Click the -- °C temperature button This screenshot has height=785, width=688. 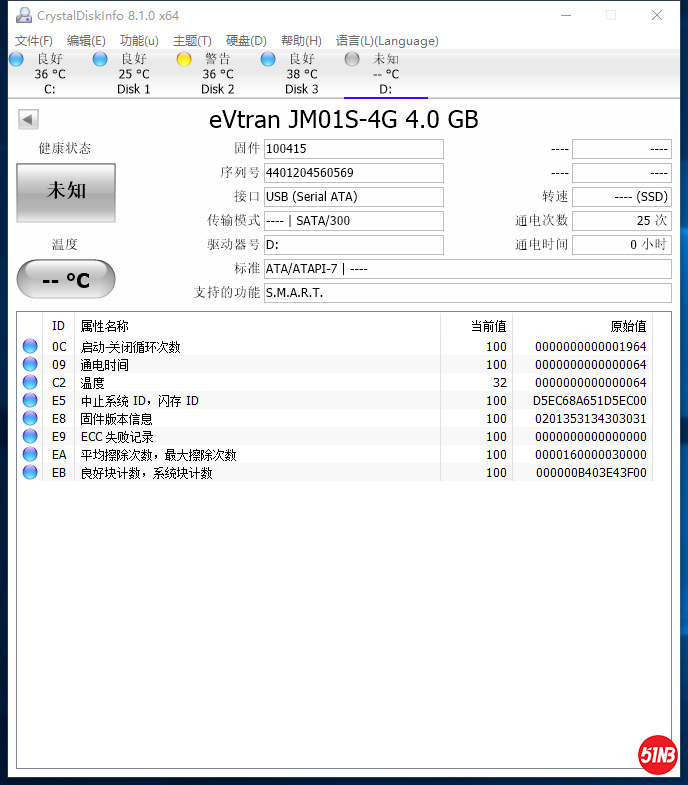pyautogui.click(x=66, y=279)
